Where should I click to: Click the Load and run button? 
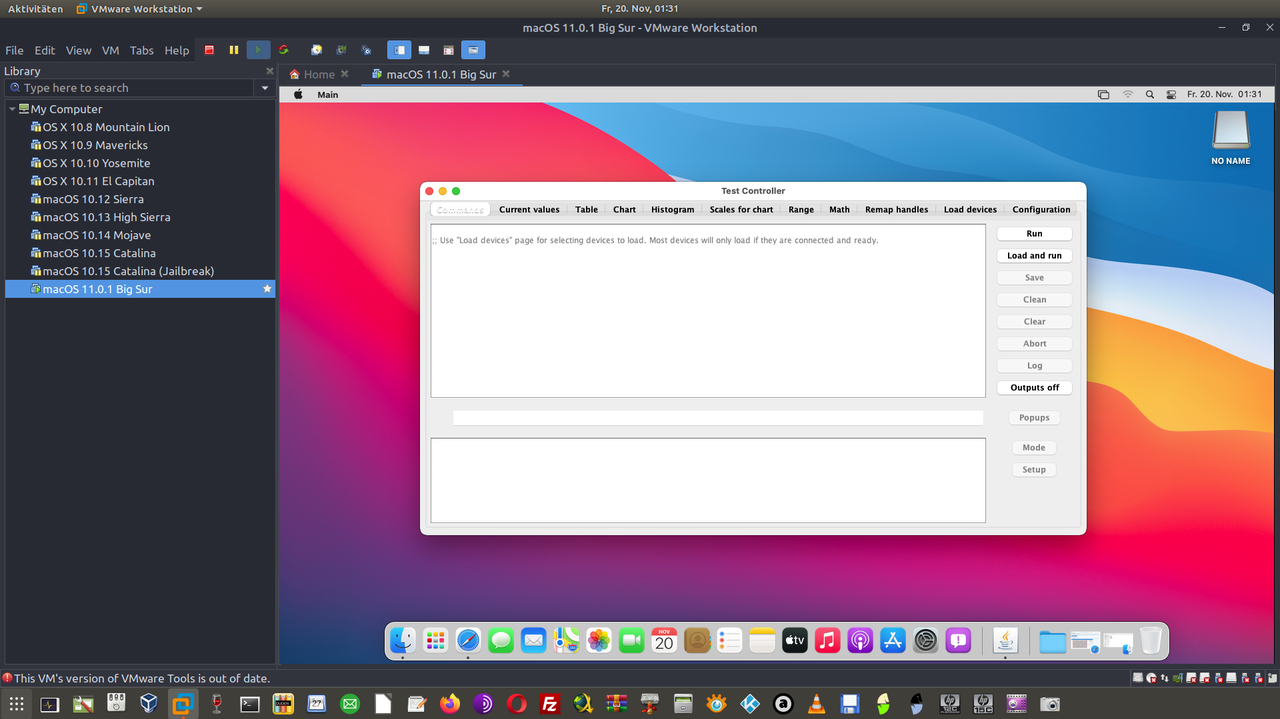(x=1034, y=256)
